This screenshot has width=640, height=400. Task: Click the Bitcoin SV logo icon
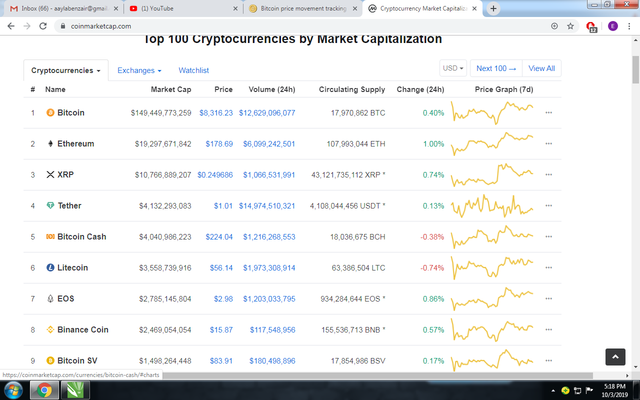(50, 361)
